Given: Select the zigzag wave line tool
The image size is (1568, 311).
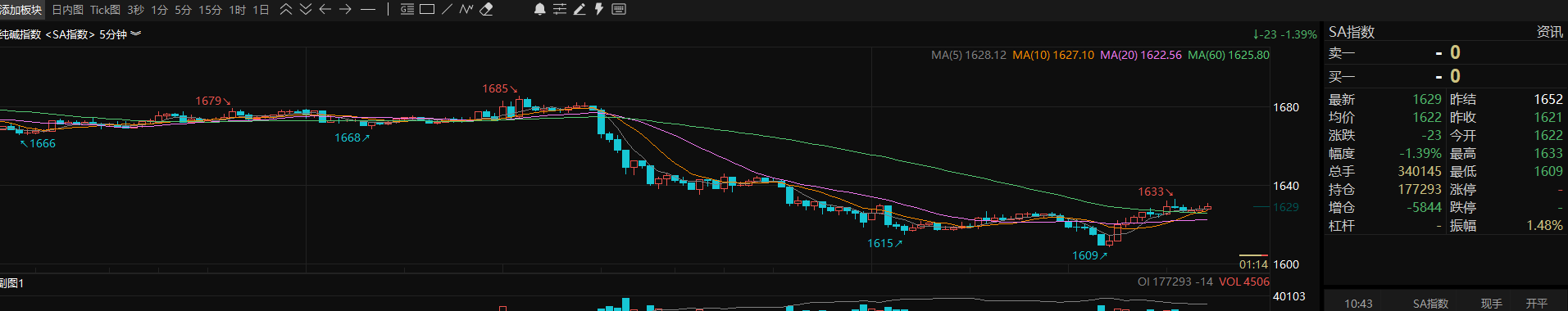Looking at the screenshot, I should pos(466,10).
